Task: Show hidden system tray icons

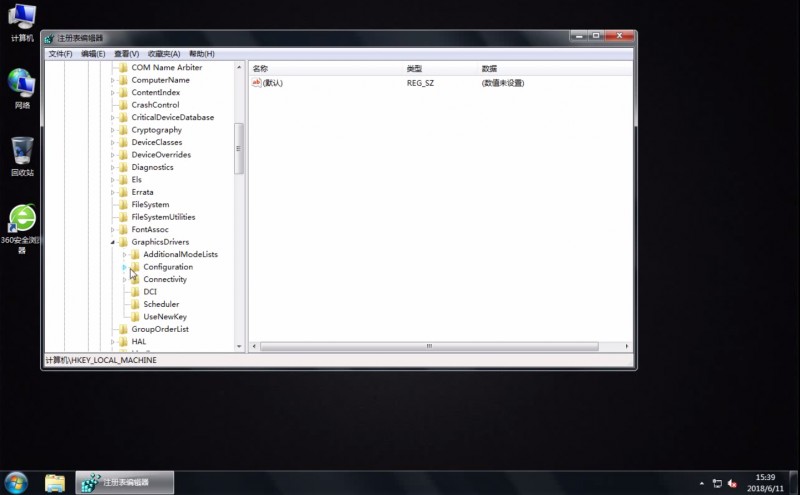Action: (x=702, y=483)
